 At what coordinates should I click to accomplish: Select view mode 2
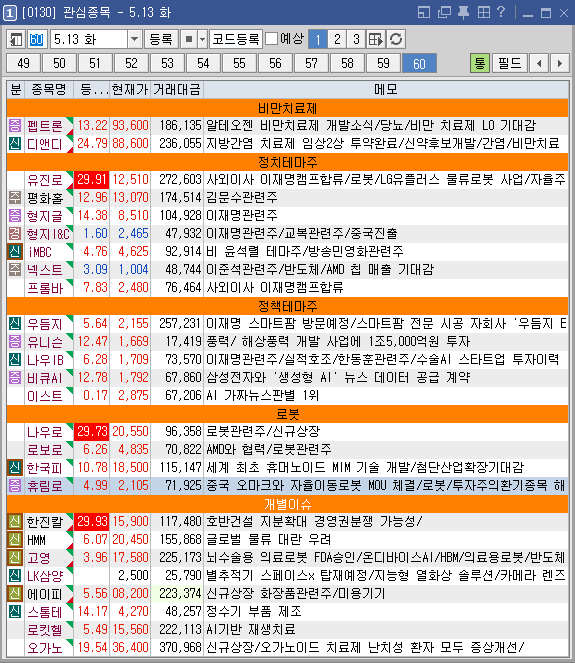[337, 40]
